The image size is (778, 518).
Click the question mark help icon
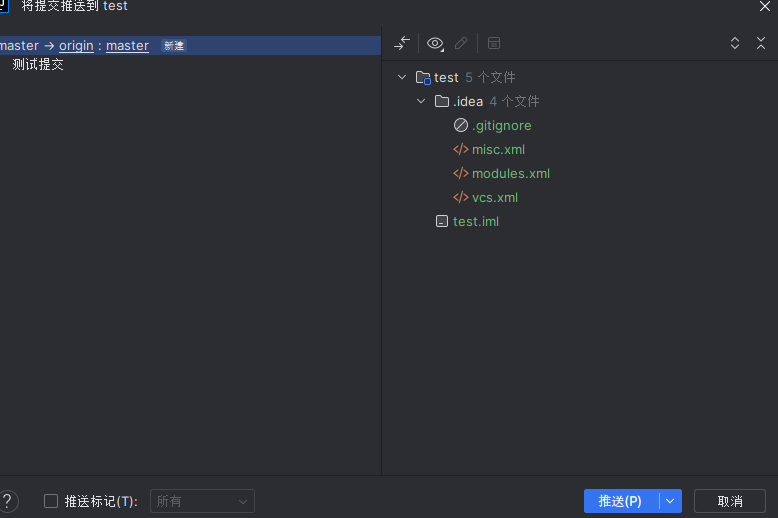pyautogui.click(x=8, y=501)
